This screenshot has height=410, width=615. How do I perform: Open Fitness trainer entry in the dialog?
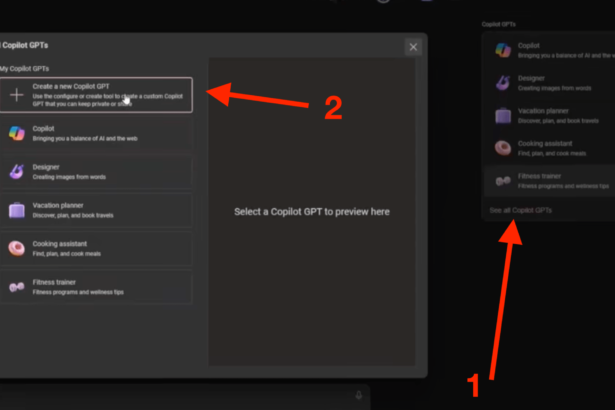tap(96, 287)
